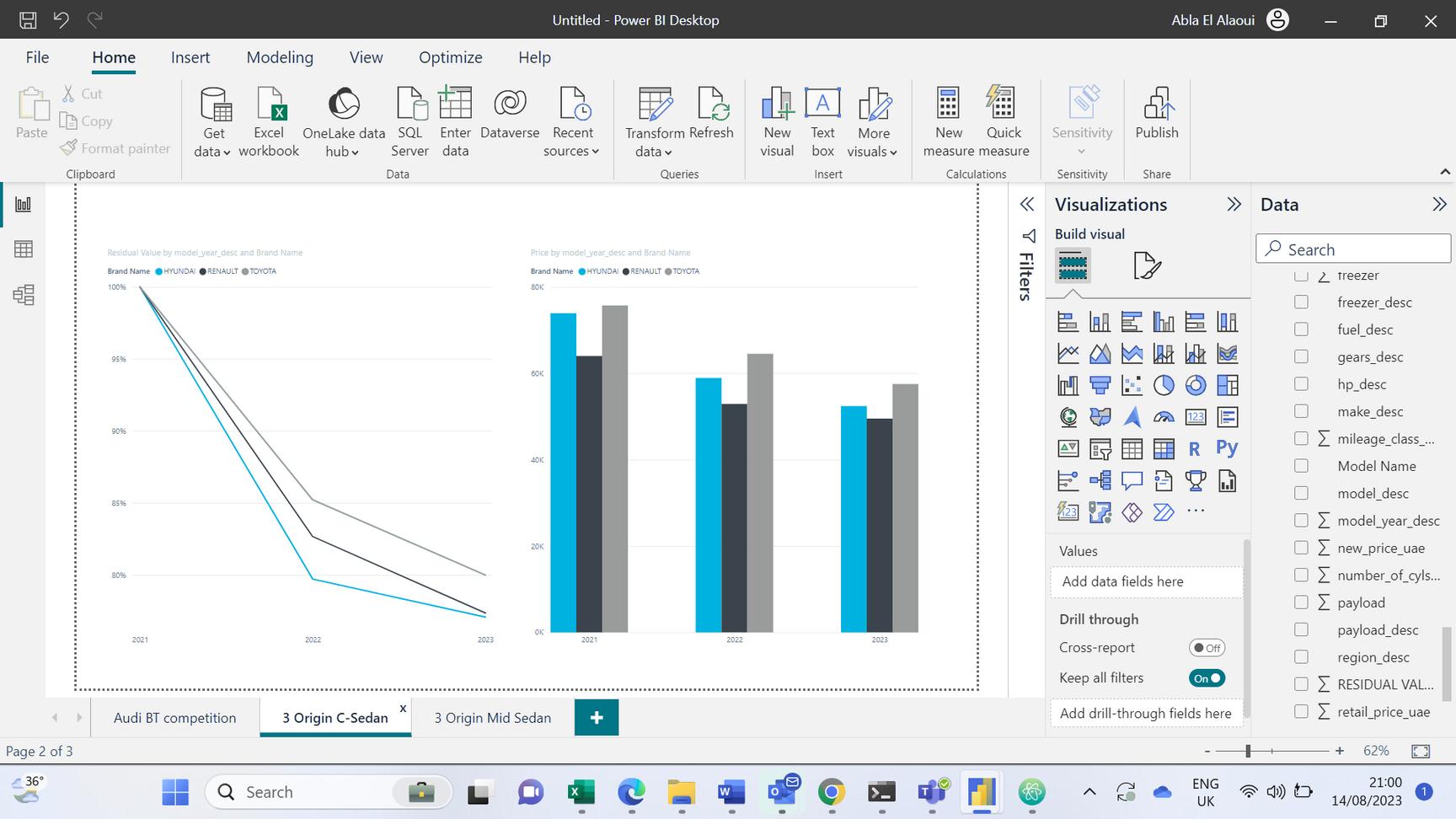The width and height of the screenshot is (1456, 819).
Task: Refresh the report data
Action: [711, 115]
